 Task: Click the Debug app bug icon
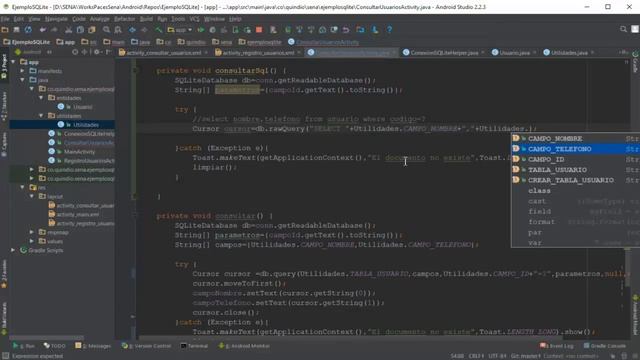point(212,30)
